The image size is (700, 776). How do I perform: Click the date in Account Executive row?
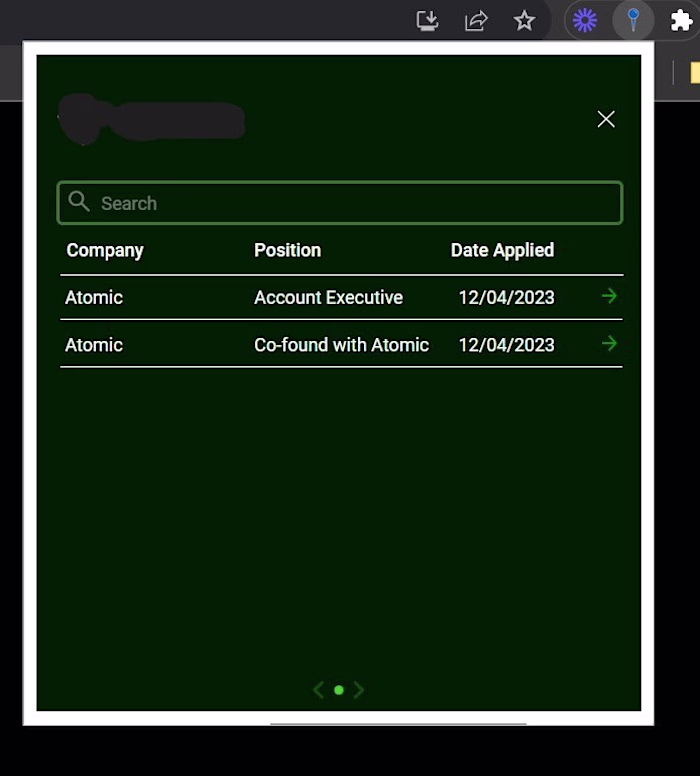[x=506, y=297]
